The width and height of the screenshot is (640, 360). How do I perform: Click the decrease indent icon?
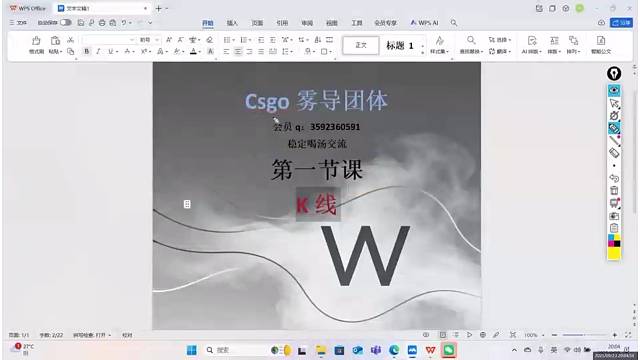pos(261,40)
